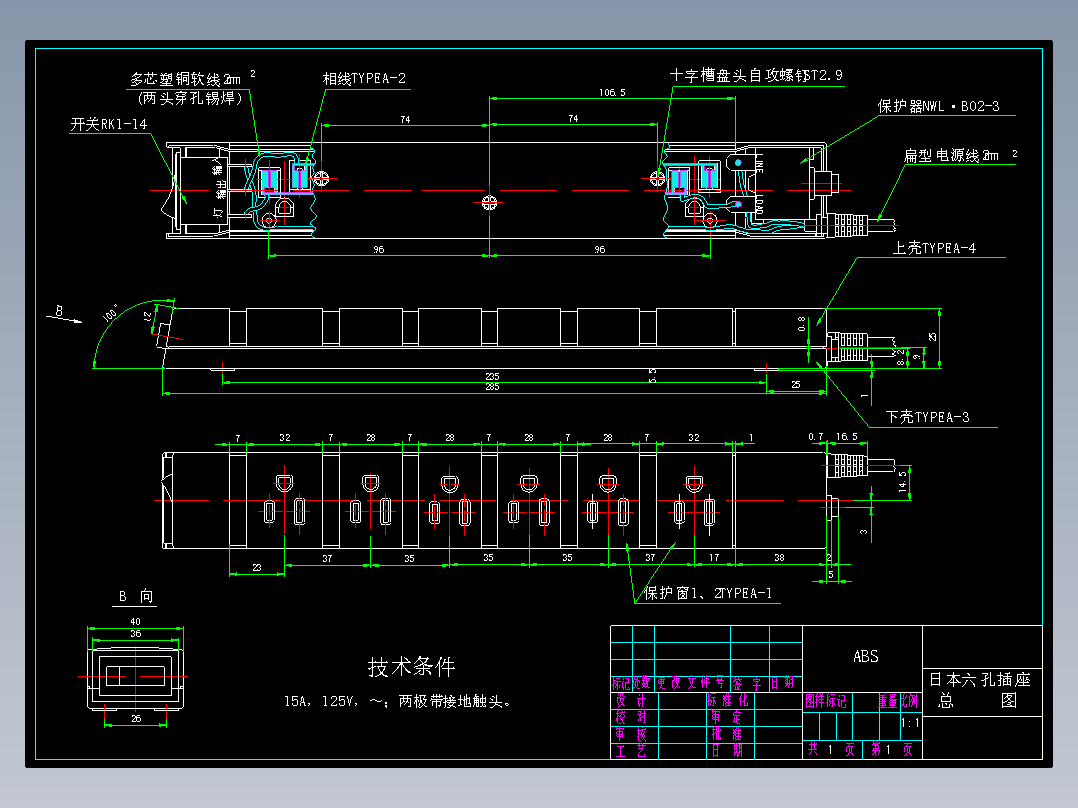Click the 相线TYPEA-2 callout label

pos(364,78)
